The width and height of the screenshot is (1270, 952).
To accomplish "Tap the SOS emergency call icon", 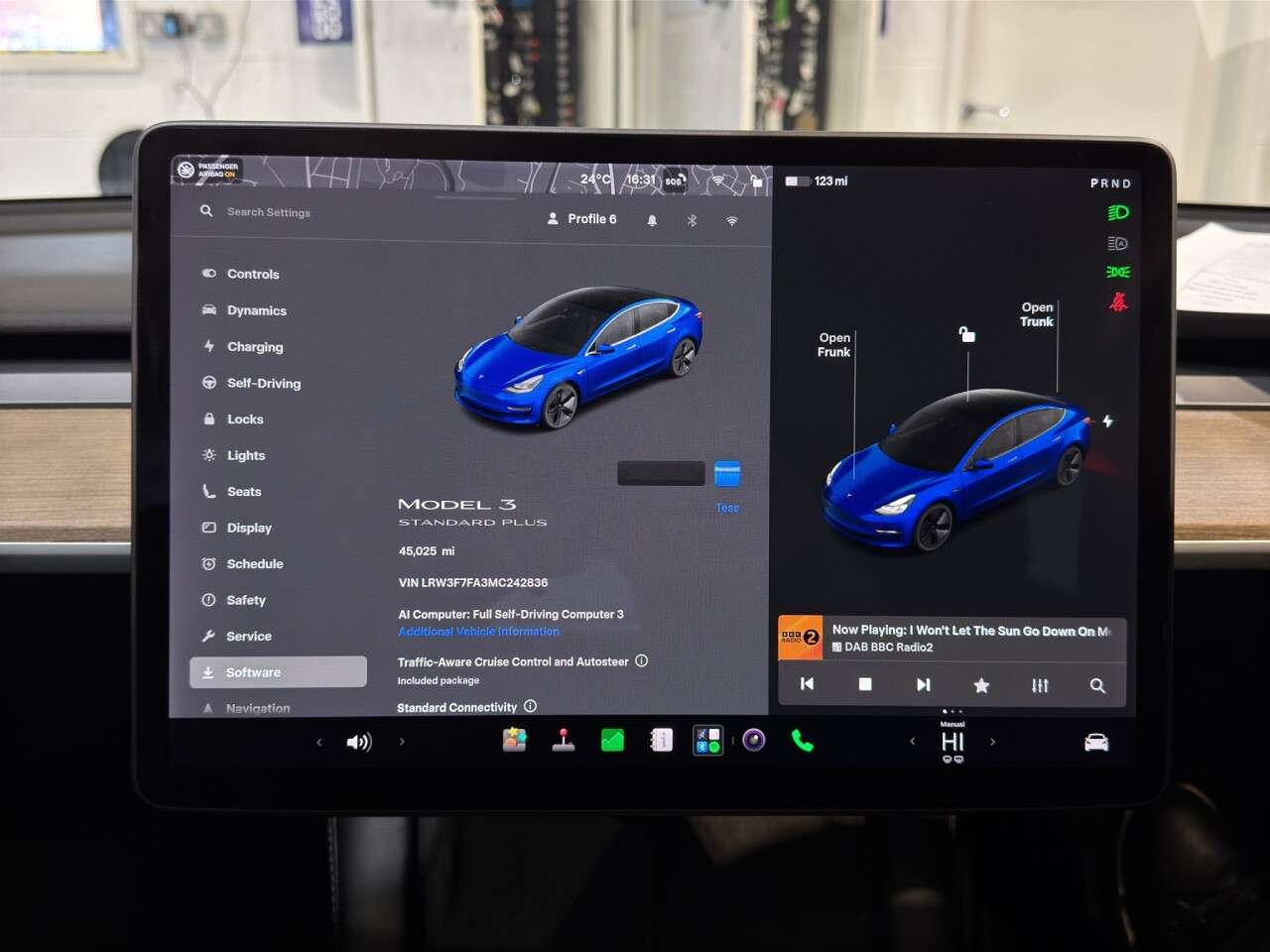I will coord(675,180).
